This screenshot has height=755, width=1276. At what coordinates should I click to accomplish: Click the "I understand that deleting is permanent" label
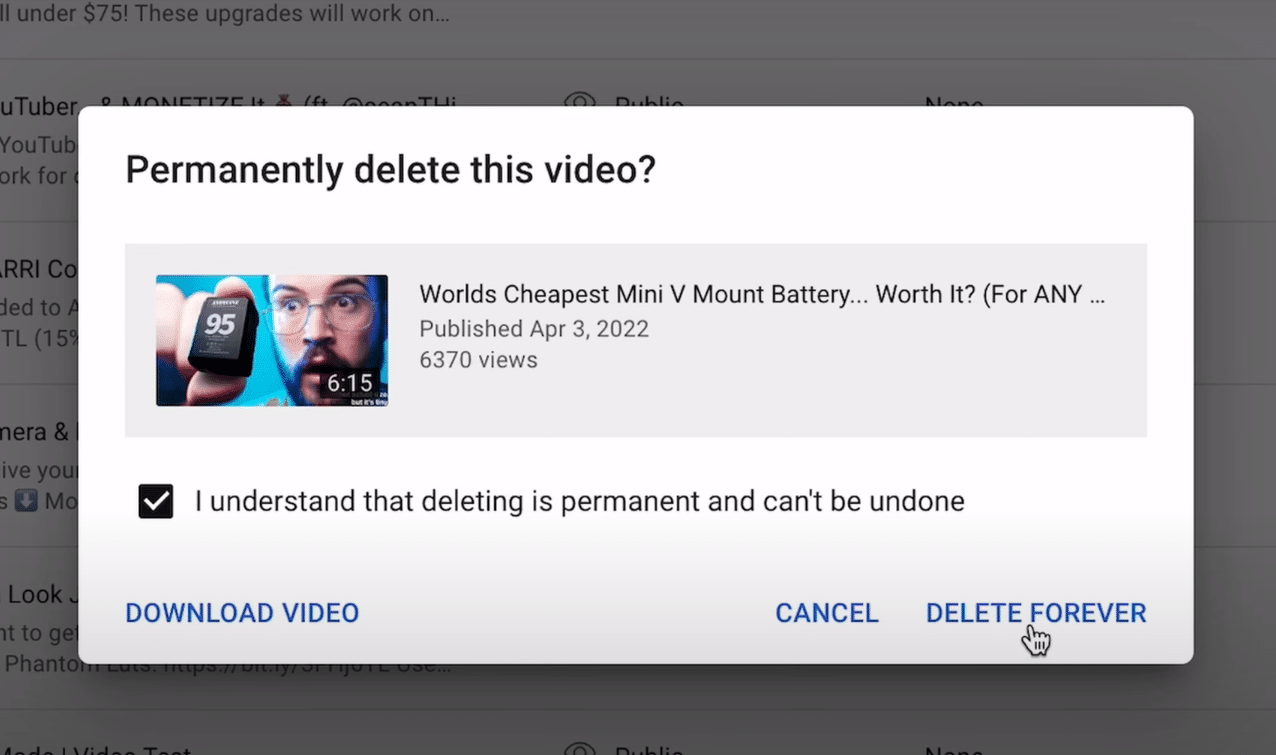coord(579,501)
